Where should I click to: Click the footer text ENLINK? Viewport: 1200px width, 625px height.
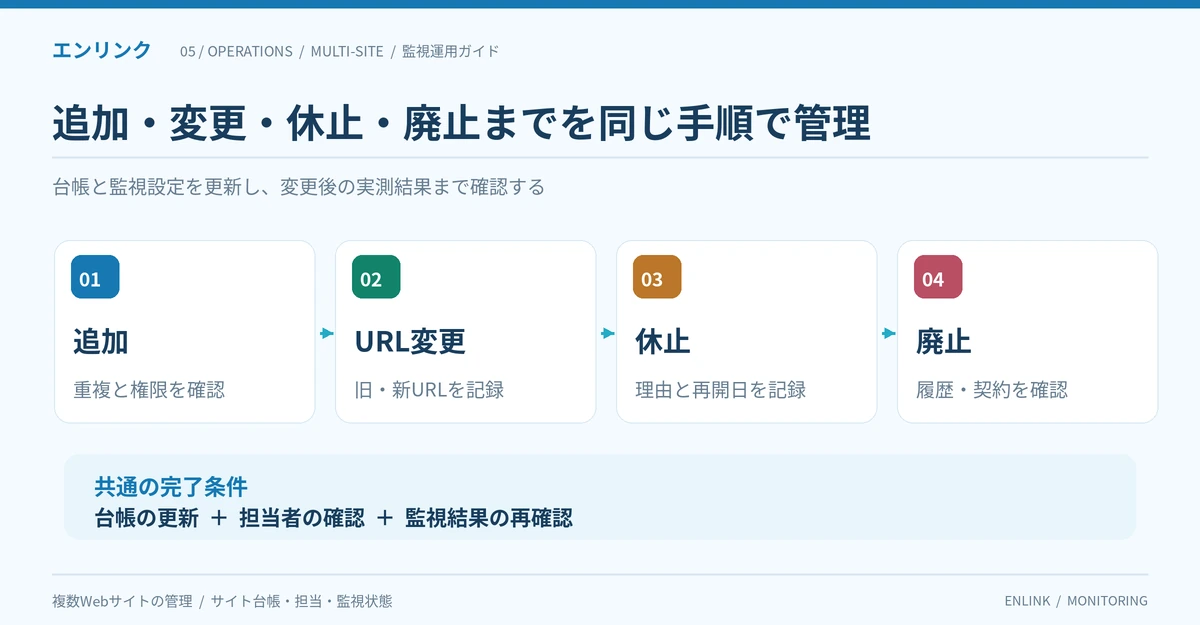[x=1027, y=601]
